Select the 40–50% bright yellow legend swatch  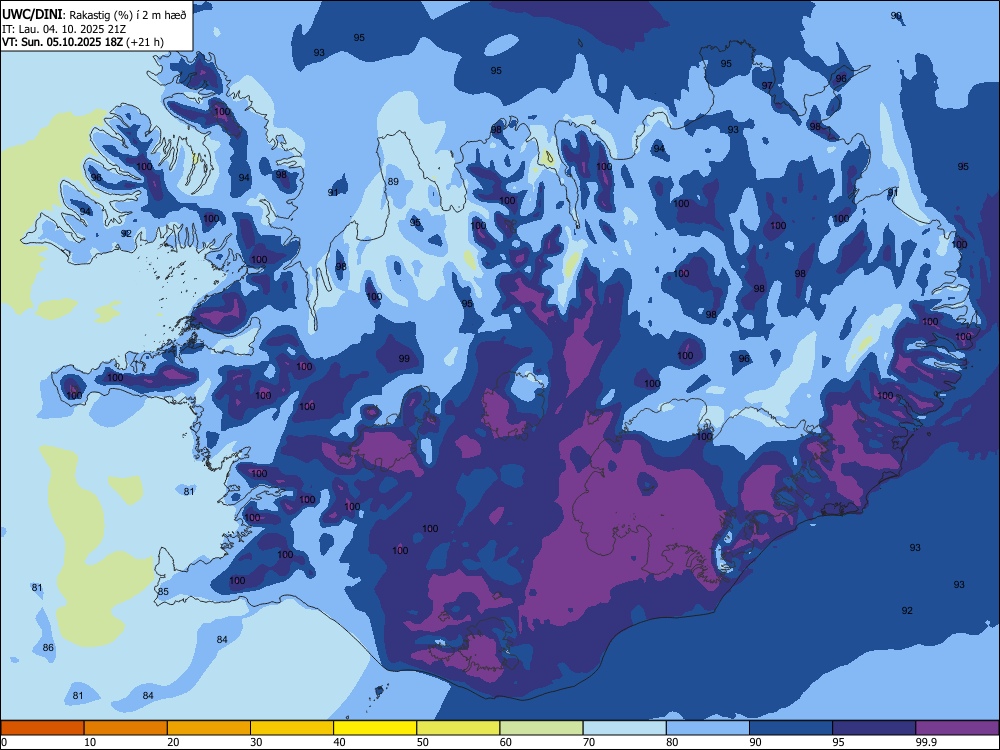click(x=375, y=728)
